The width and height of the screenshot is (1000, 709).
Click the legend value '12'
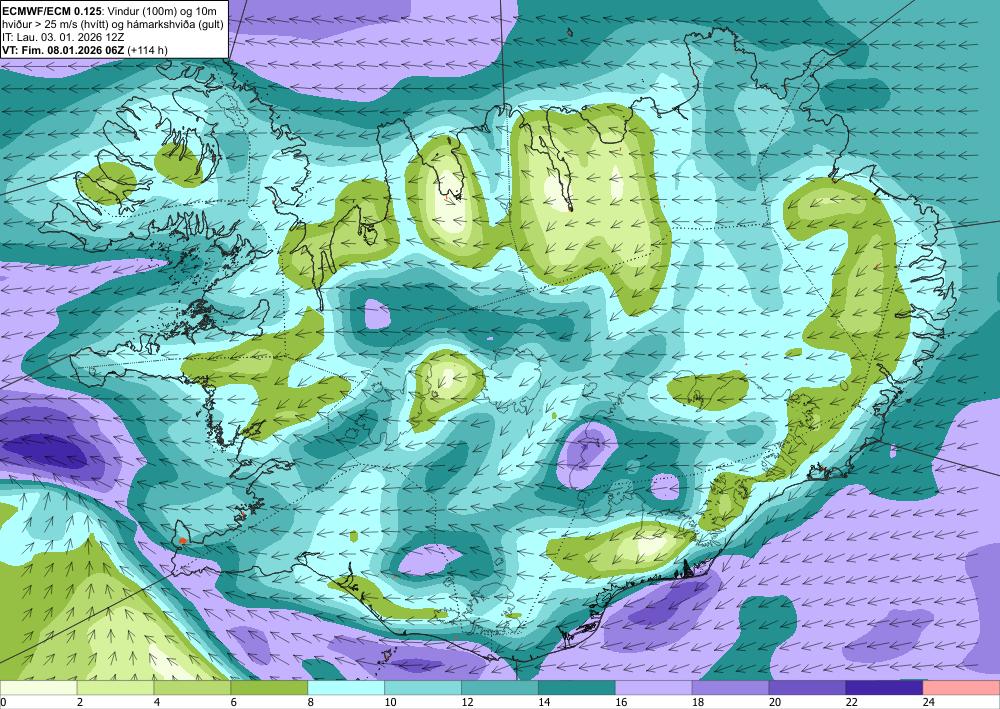click(467, 702)
